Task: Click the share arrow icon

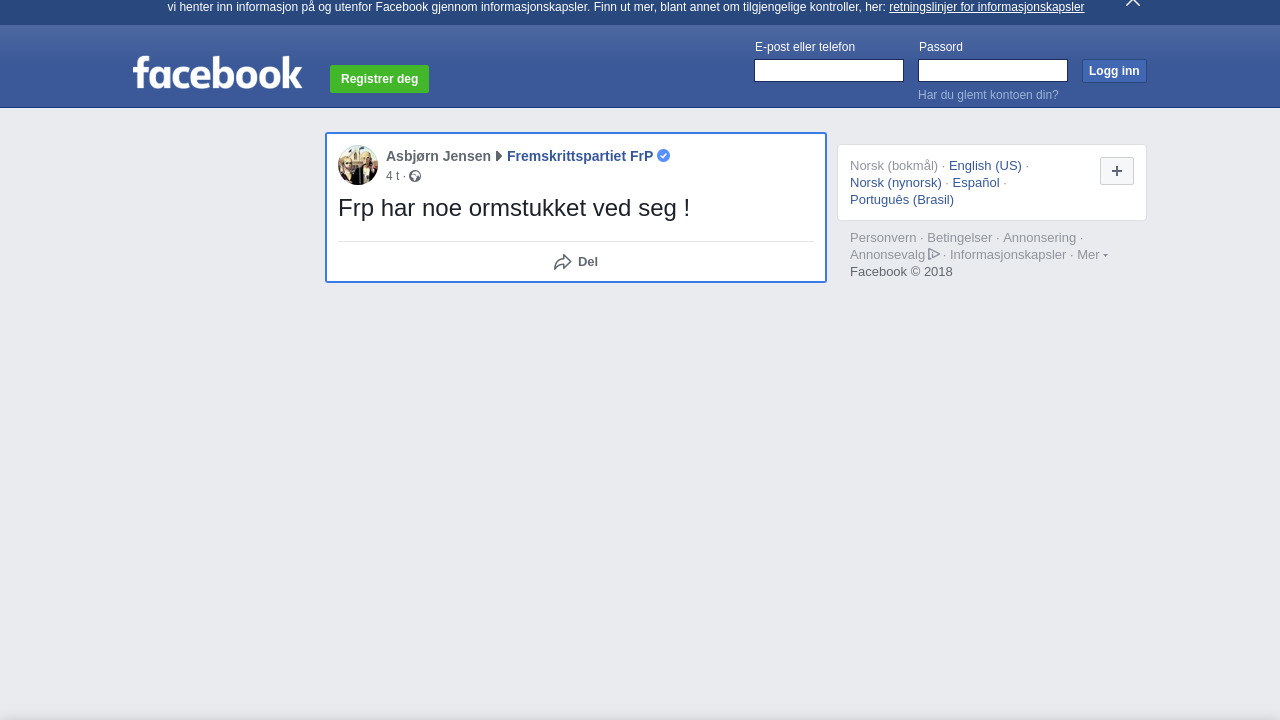Action: [563, 262]
